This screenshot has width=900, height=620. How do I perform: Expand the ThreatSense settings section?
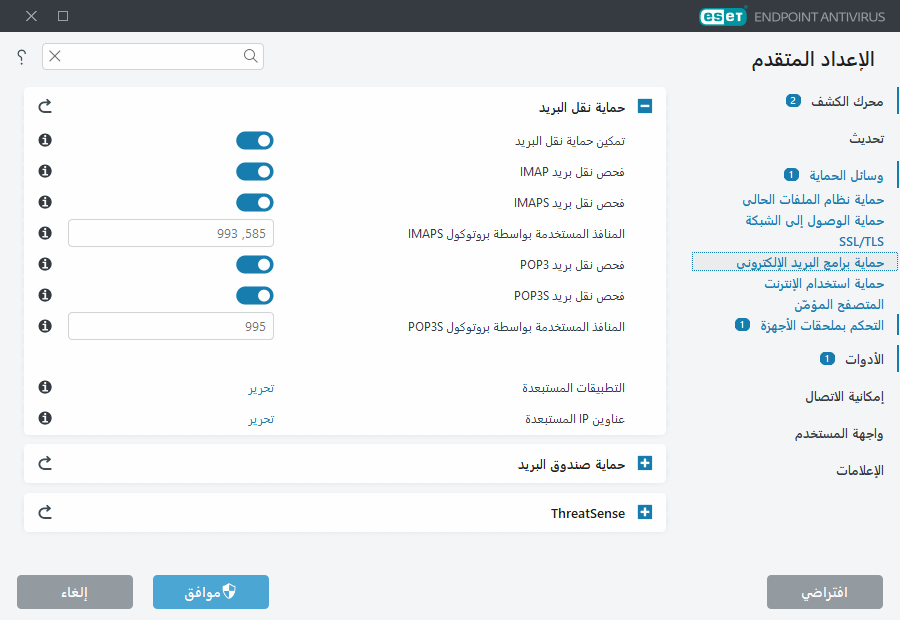(x=645, y=512)
